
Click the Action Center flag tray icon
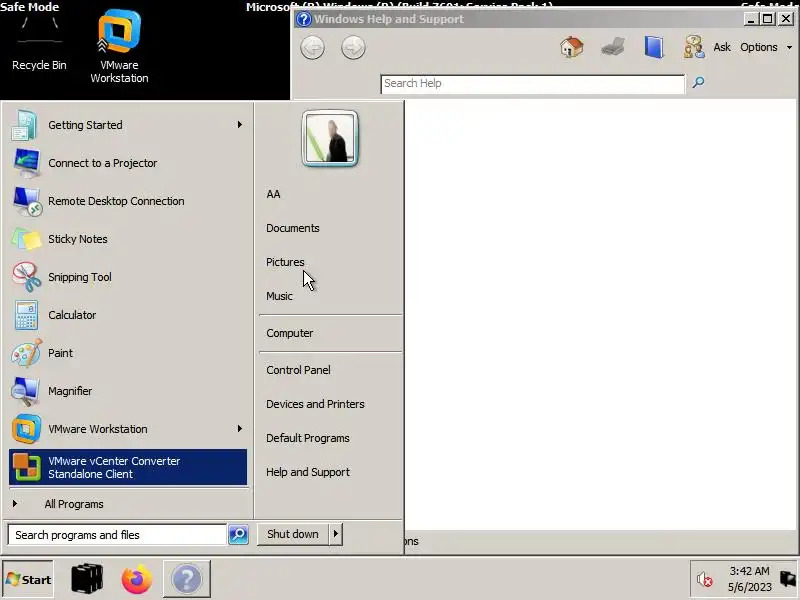coord(788,579)
